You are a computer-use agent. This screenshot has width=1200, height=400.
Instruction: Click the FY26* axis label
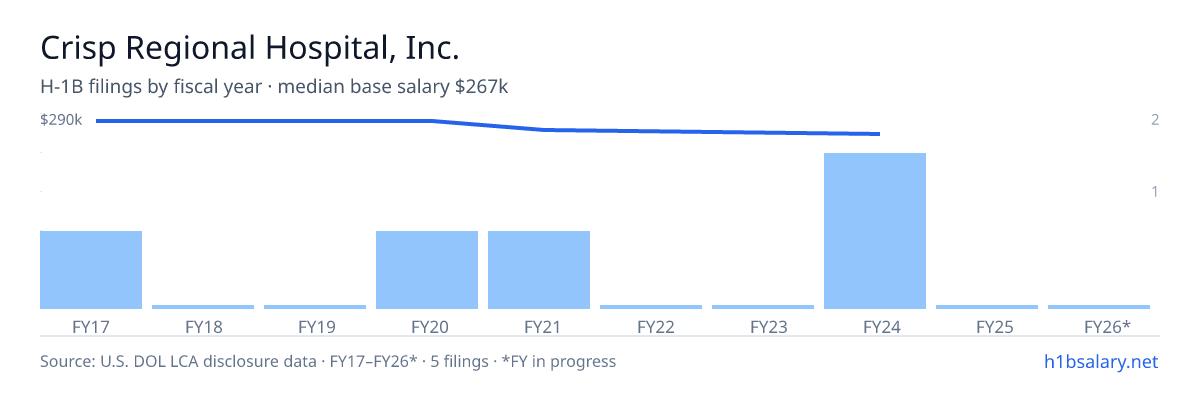click(1107, 326)
